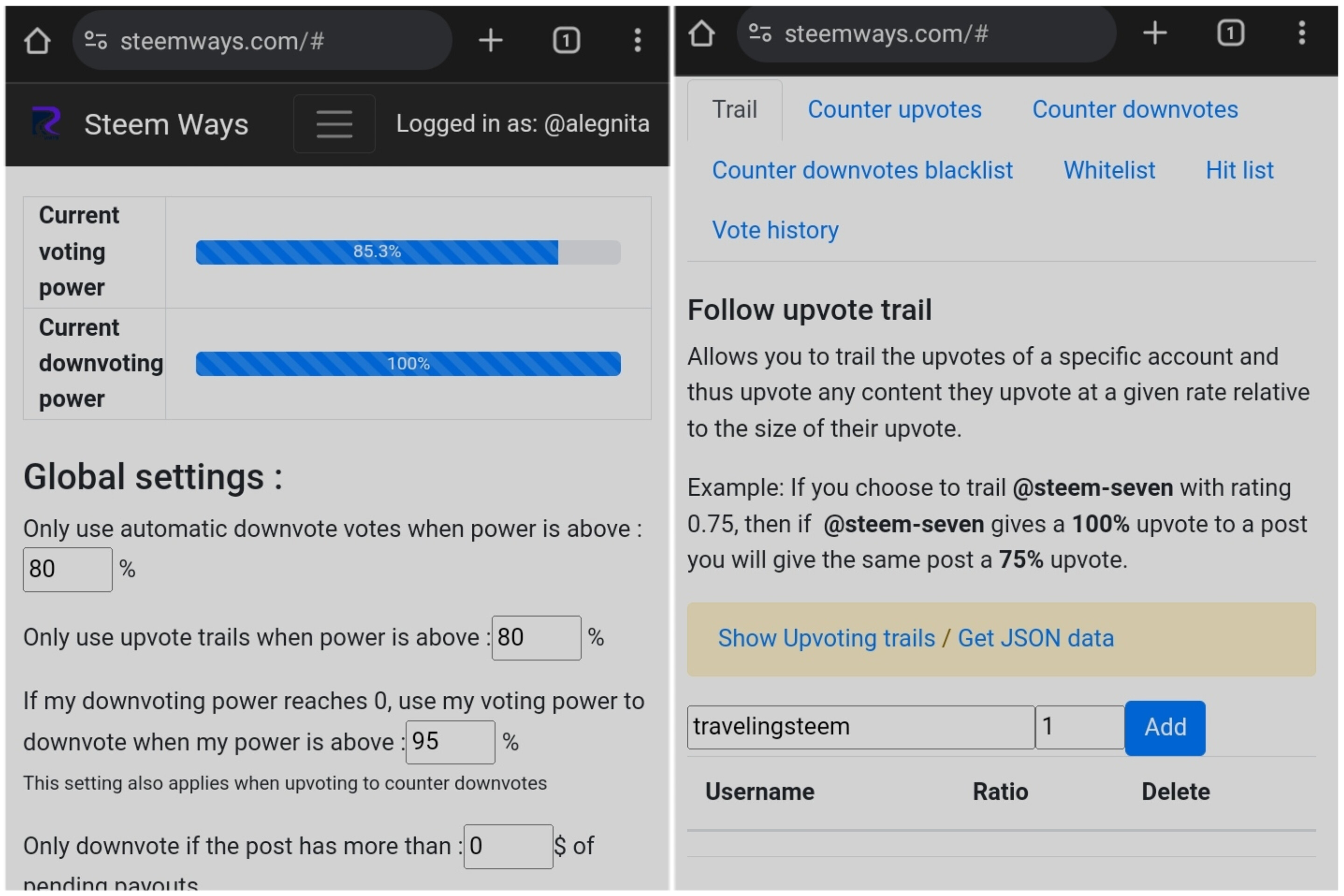Click the Steem Ways logo icon

[46, 123]
